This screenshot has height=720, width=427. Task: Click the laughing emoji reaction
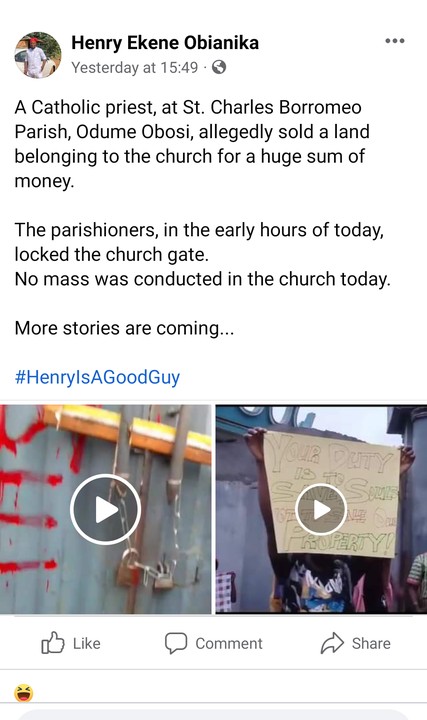coord(23,693)
